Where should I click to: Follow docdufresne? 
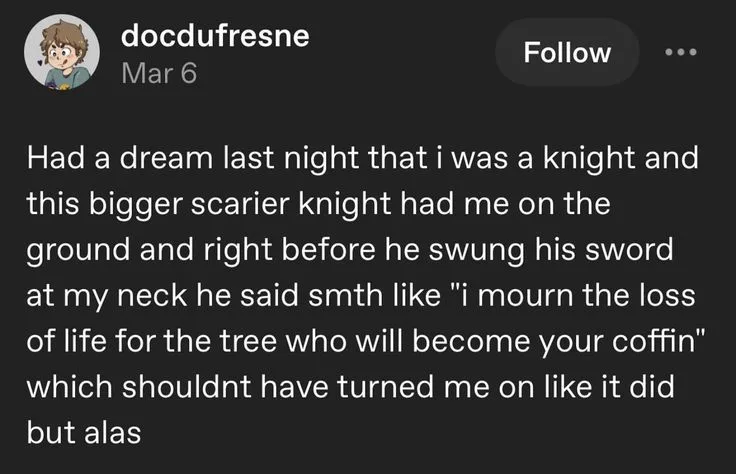point(569,52)
